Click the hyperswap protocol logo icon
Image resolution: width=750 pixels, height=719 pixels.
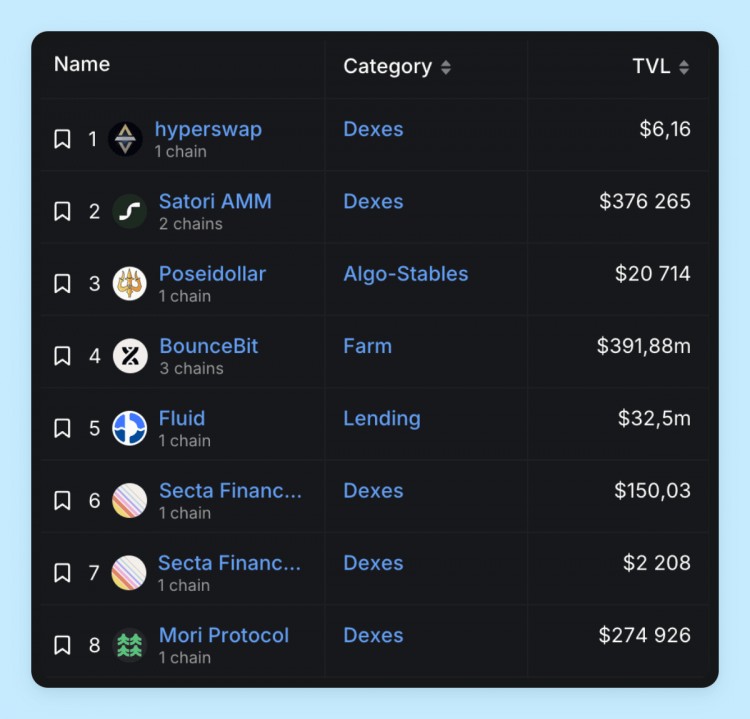click(x=126, y=139)
